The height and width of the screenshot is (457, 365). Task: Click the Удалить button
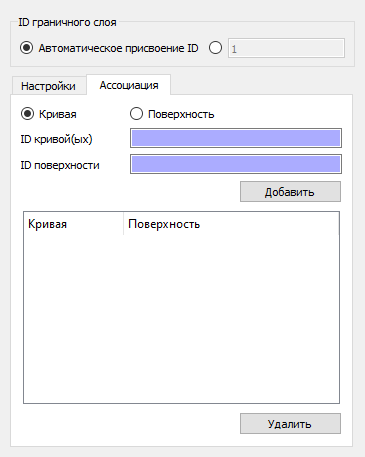(290, 424)
